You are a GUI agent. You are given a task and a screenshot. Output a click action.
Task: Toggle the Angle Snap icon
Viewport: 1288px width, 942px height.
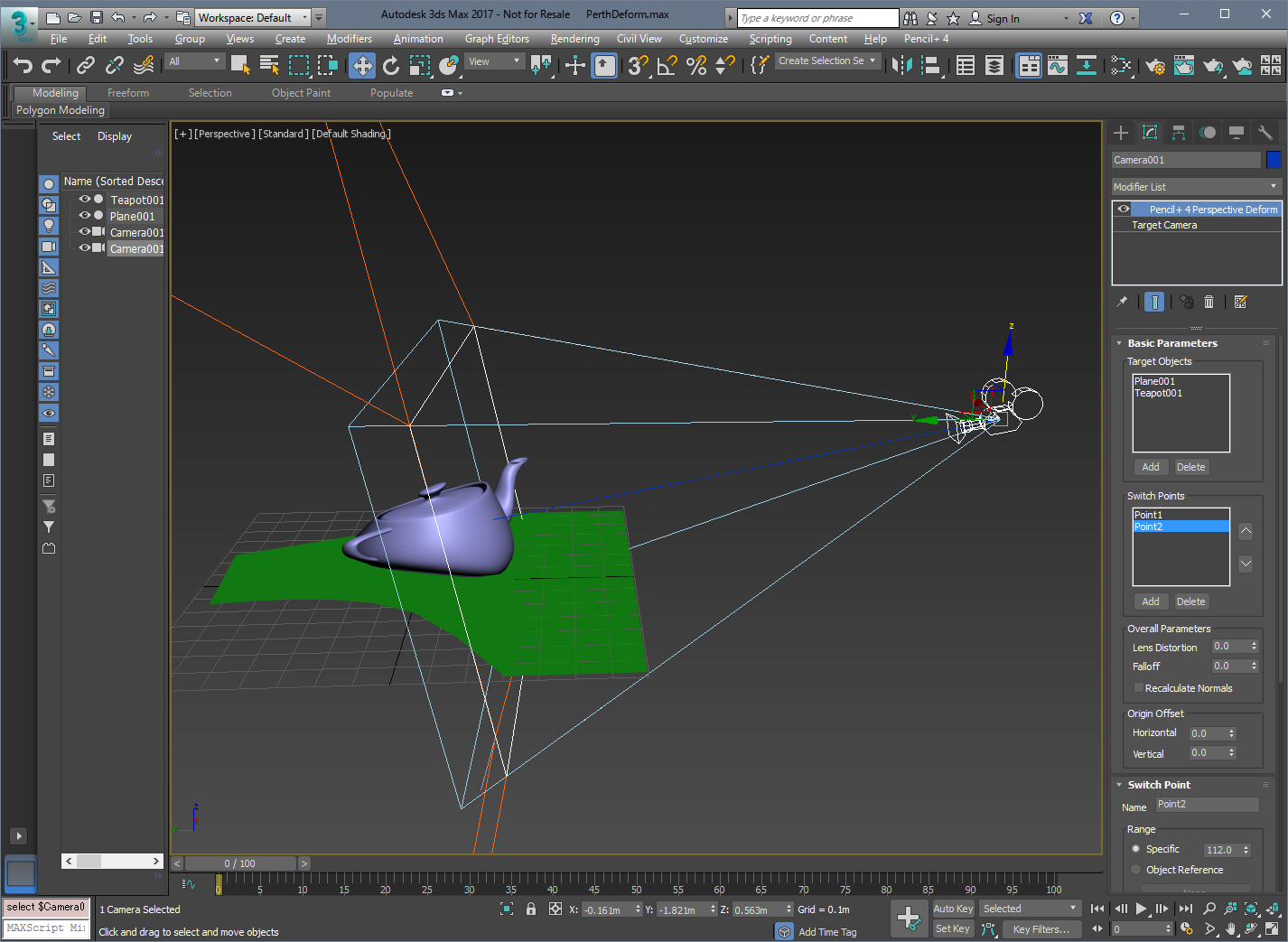pyautogui.click(x=667, y=65)
